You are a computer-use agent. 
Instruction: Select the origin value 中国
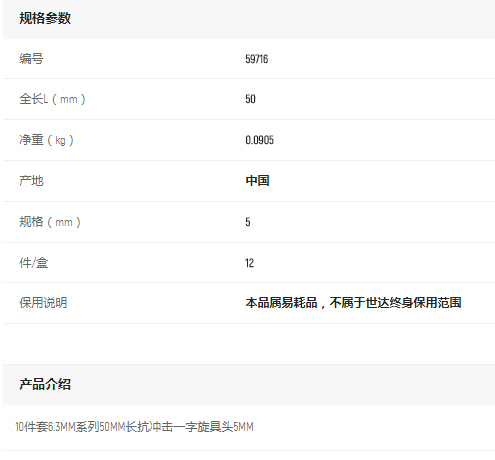pyautogui.click(x=257, y=181)
